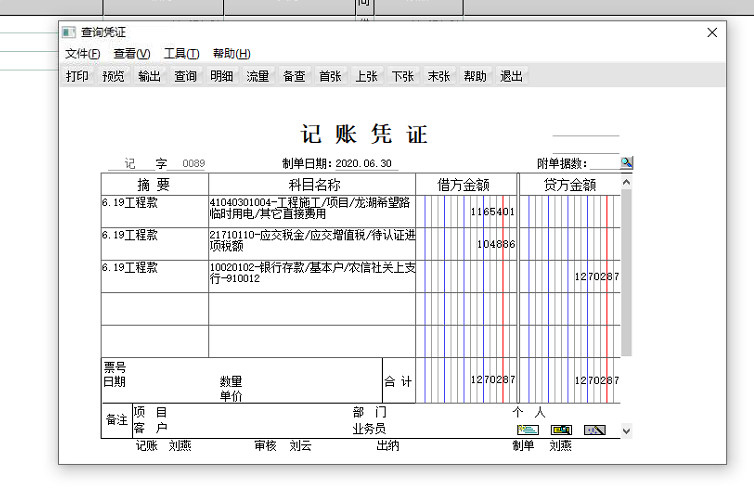The height and width of the screenshot is (499, 754).
Task: Click the debit amount 104886
Action: pyautogui.click(x=496, y=244)
